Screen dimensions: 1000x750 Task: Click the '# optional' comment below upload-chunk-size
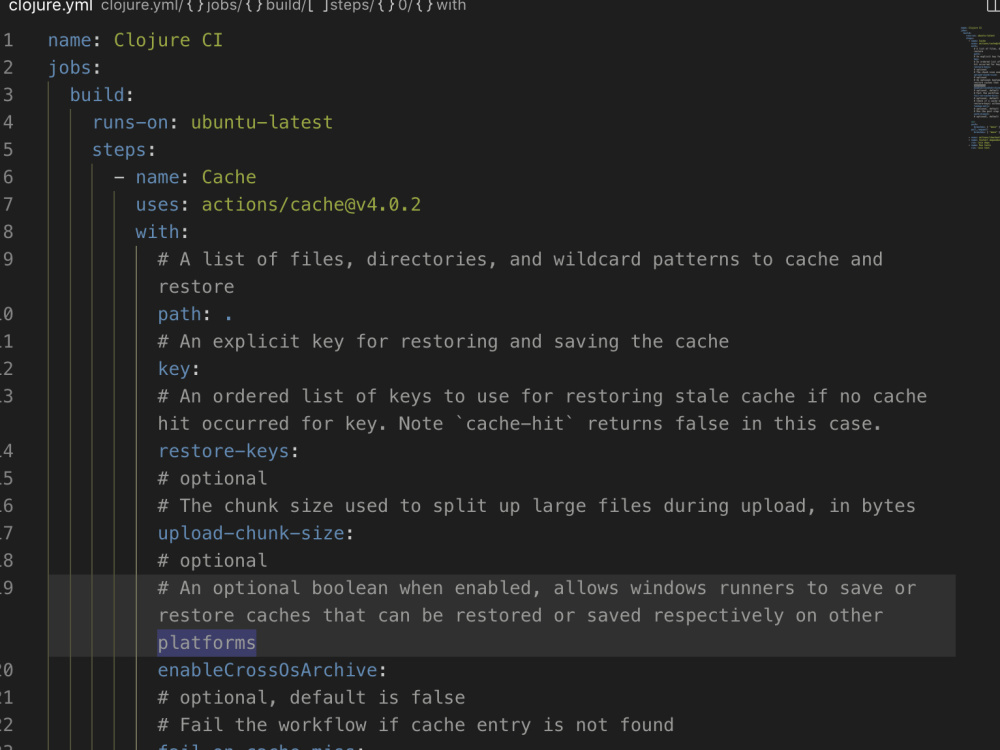coord(212,561)
